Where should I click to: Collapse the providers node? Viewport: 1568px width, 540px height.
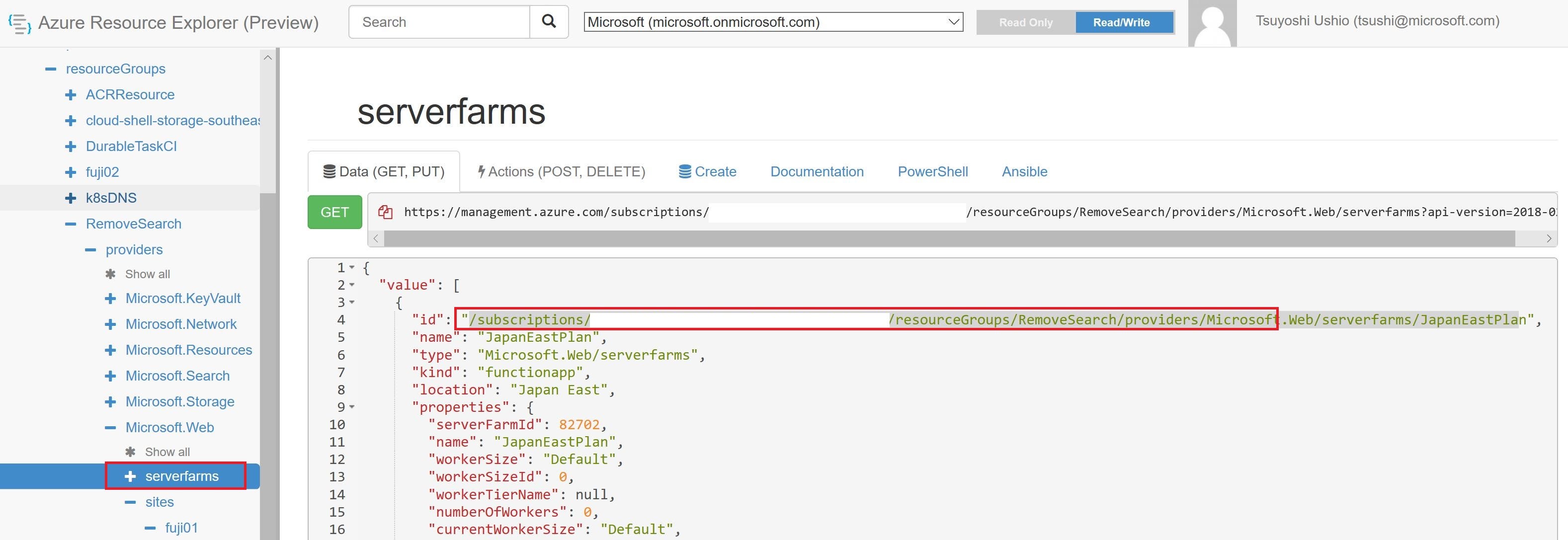click(90, 250)
